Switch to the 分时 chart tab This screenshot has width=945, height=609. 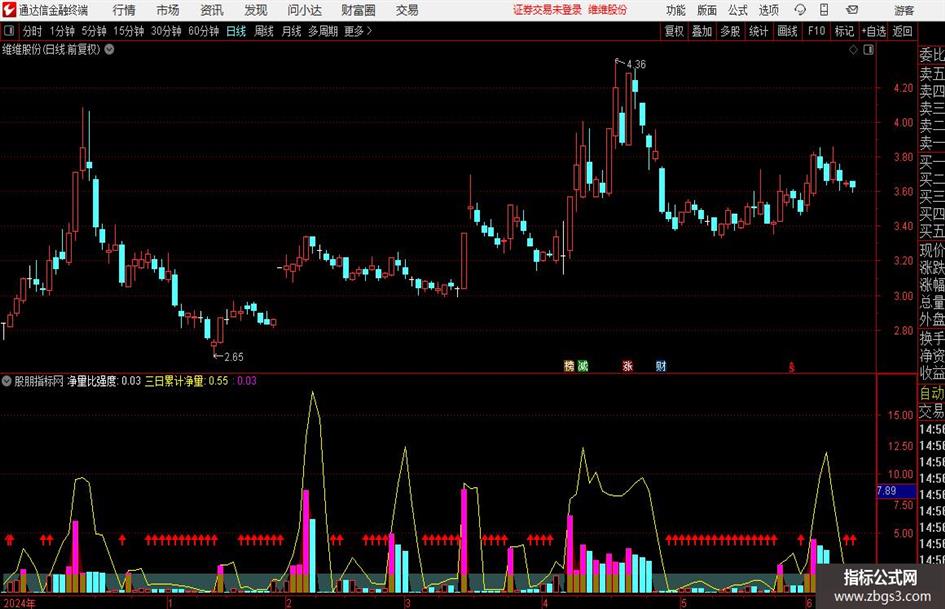(33, 31)
